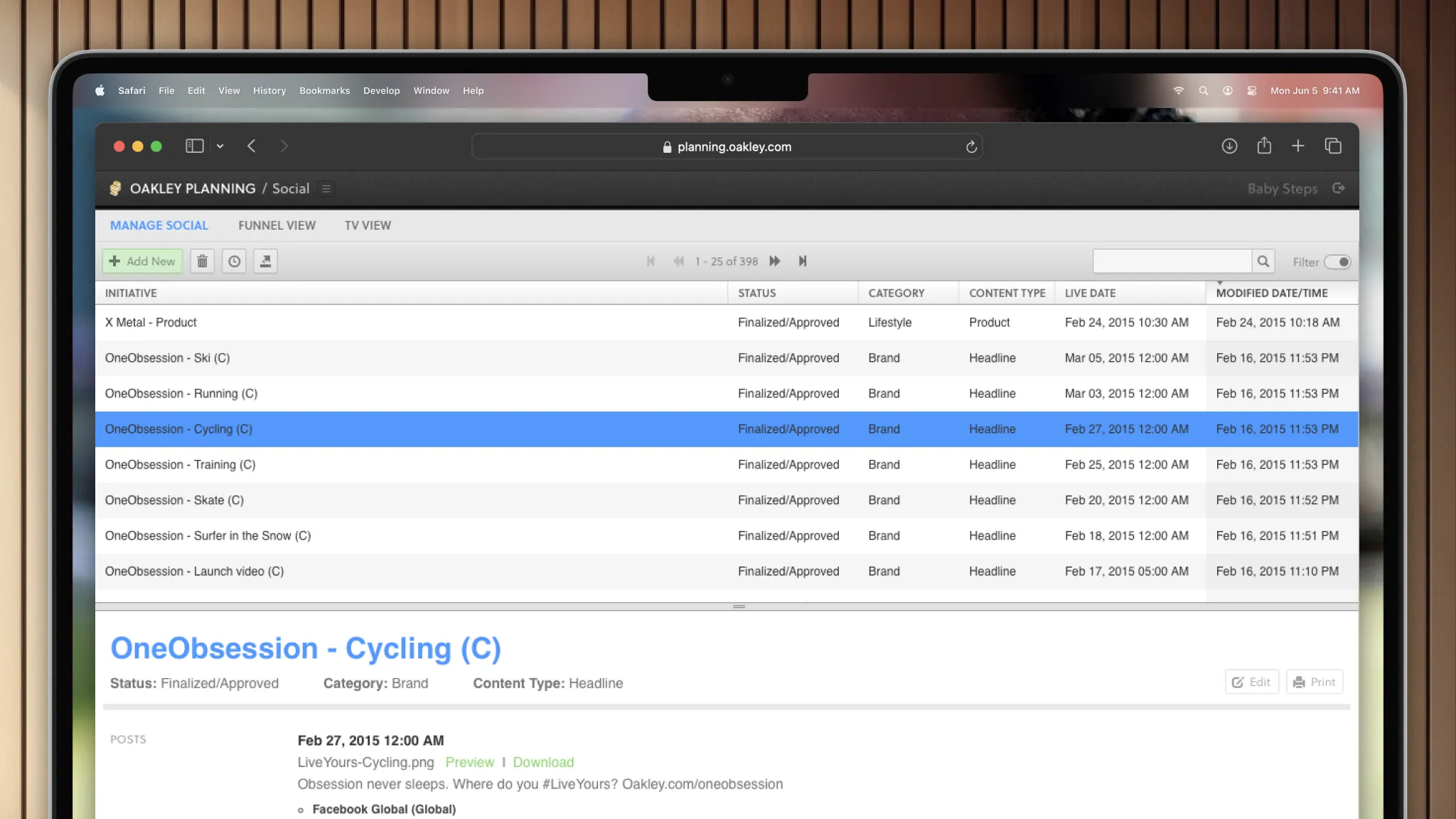This screenshot has height=819, width=1456.
Task: Select the X Metal - Product row
Action: [x=727, y=323]
